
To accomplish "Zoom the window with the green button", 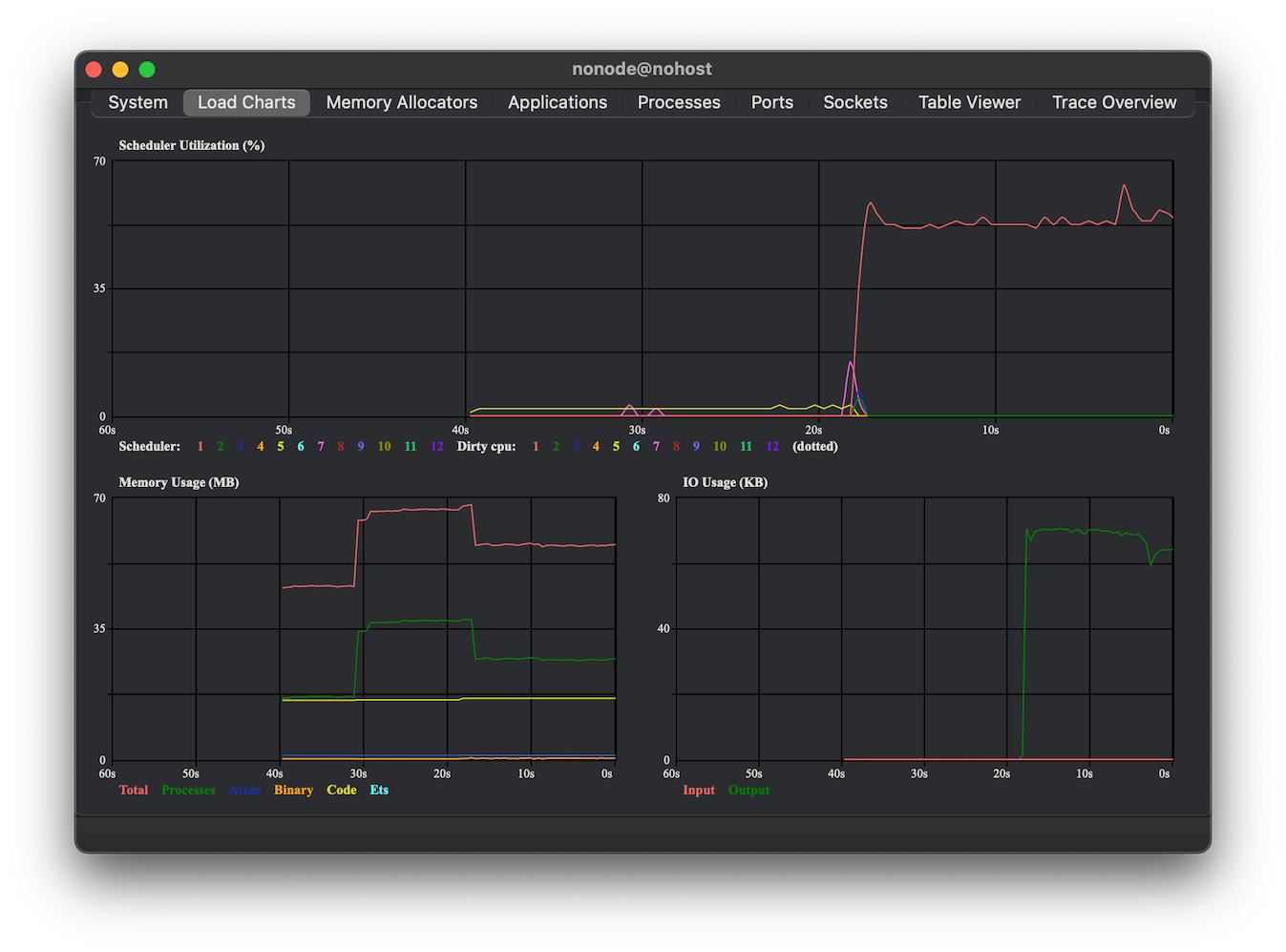I will (147, 69).
